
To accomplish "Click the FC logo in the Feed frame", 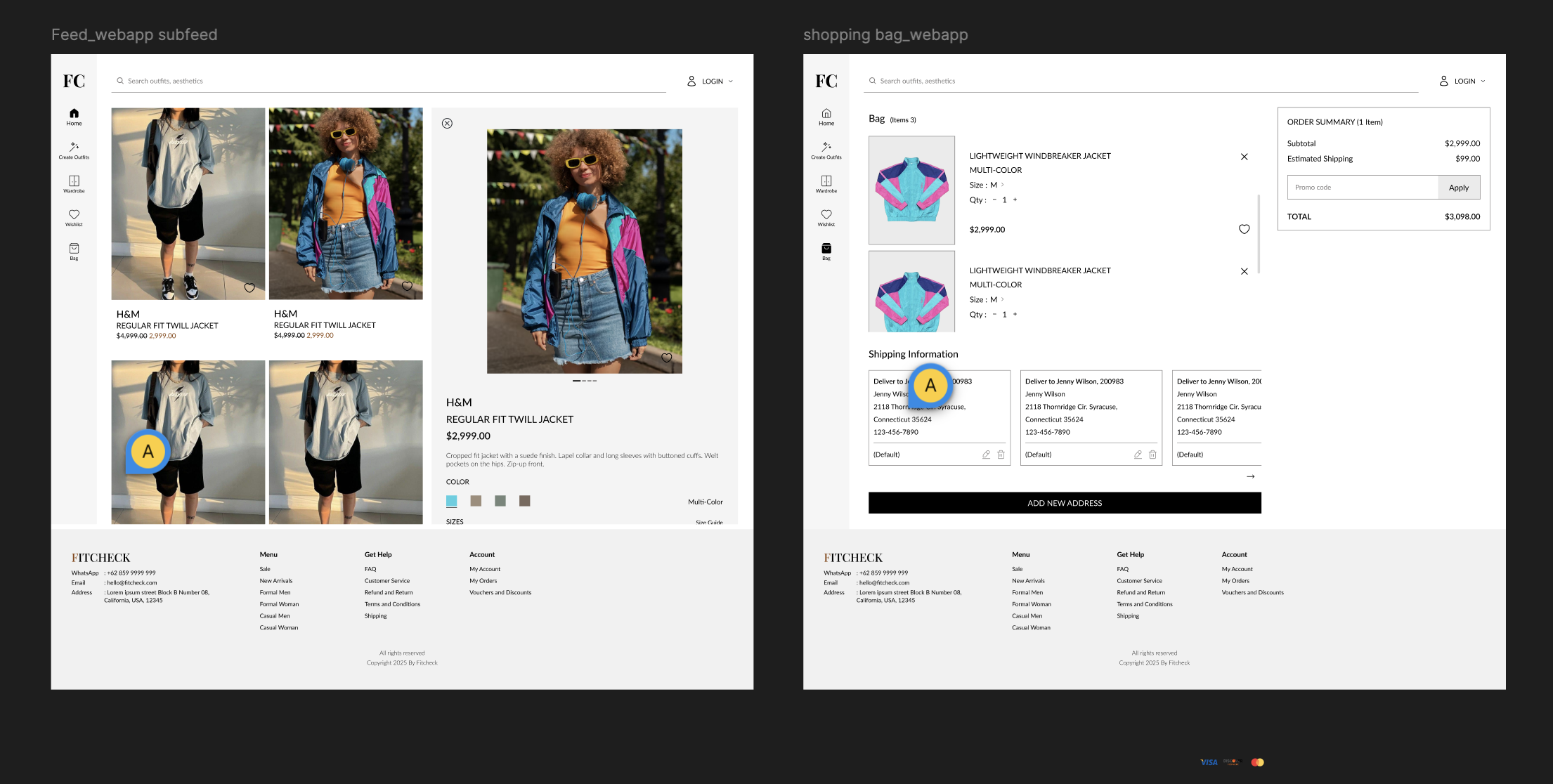I will (x=74, y=81).
